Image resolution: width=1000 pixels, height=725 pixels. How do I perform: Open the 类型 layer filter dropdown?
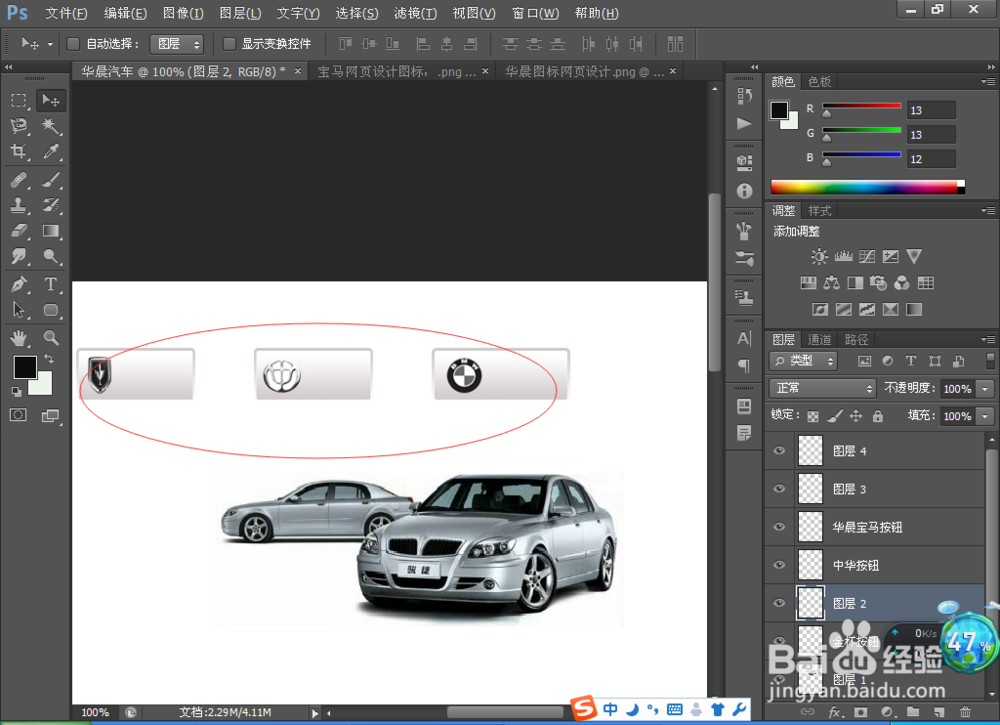click(x=803, y=362)
